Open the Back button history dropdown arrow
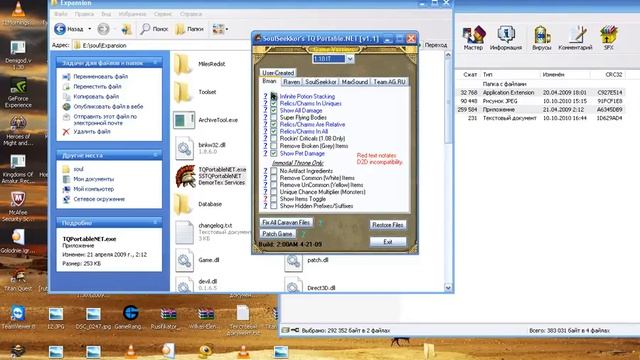Image resolution: width=640 pixels, height=360 pixels. point(90,29)
